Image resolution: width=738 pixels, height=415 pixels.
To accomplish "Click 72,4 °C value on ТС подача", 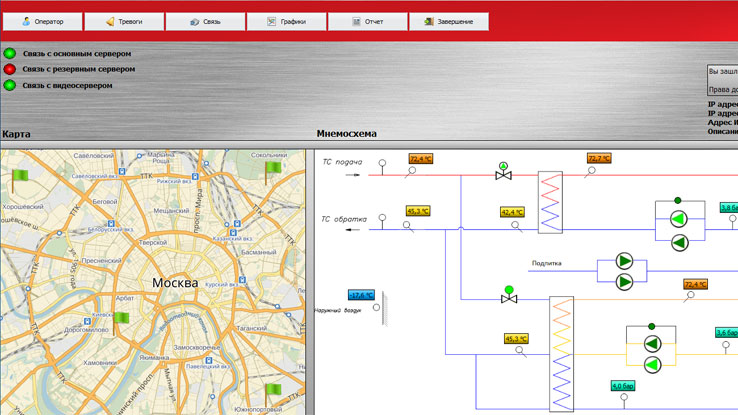I will click(420, 159).
